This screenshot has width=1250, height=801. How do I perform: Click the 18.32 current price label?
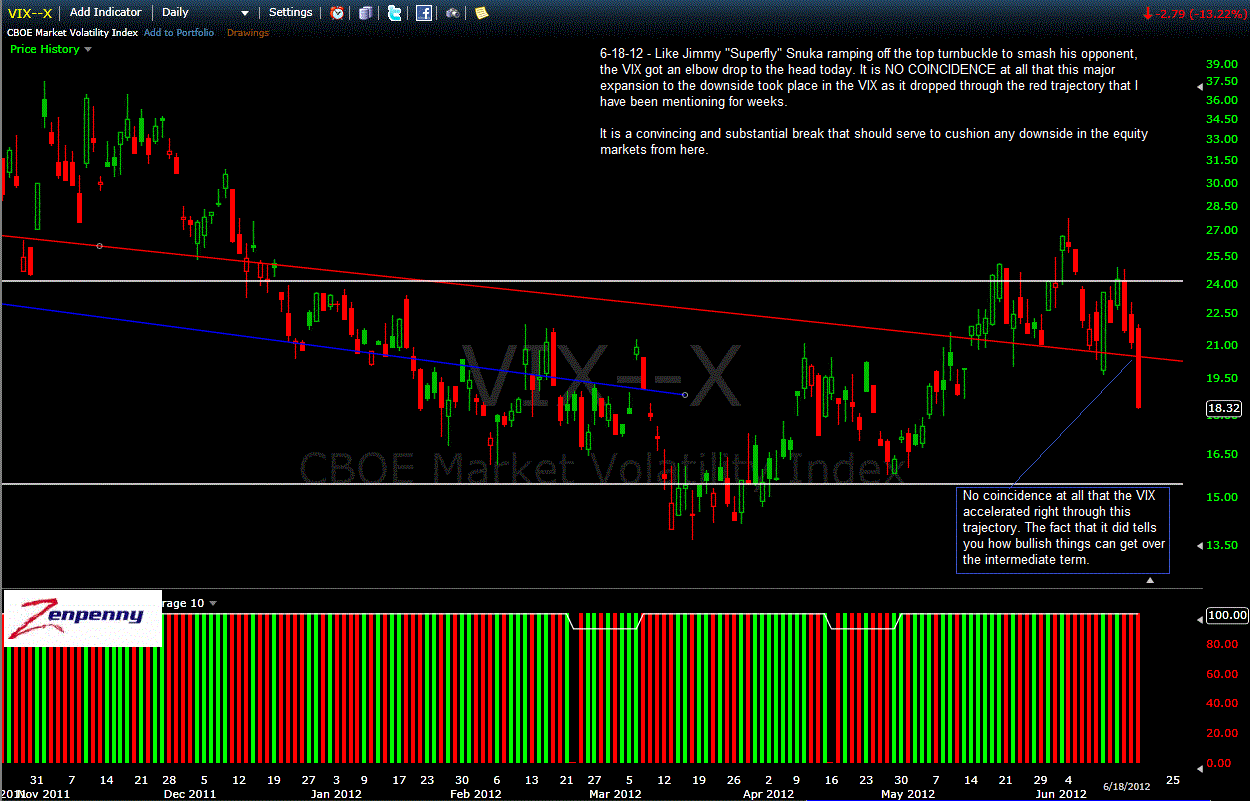click(x=1224, y=408)
